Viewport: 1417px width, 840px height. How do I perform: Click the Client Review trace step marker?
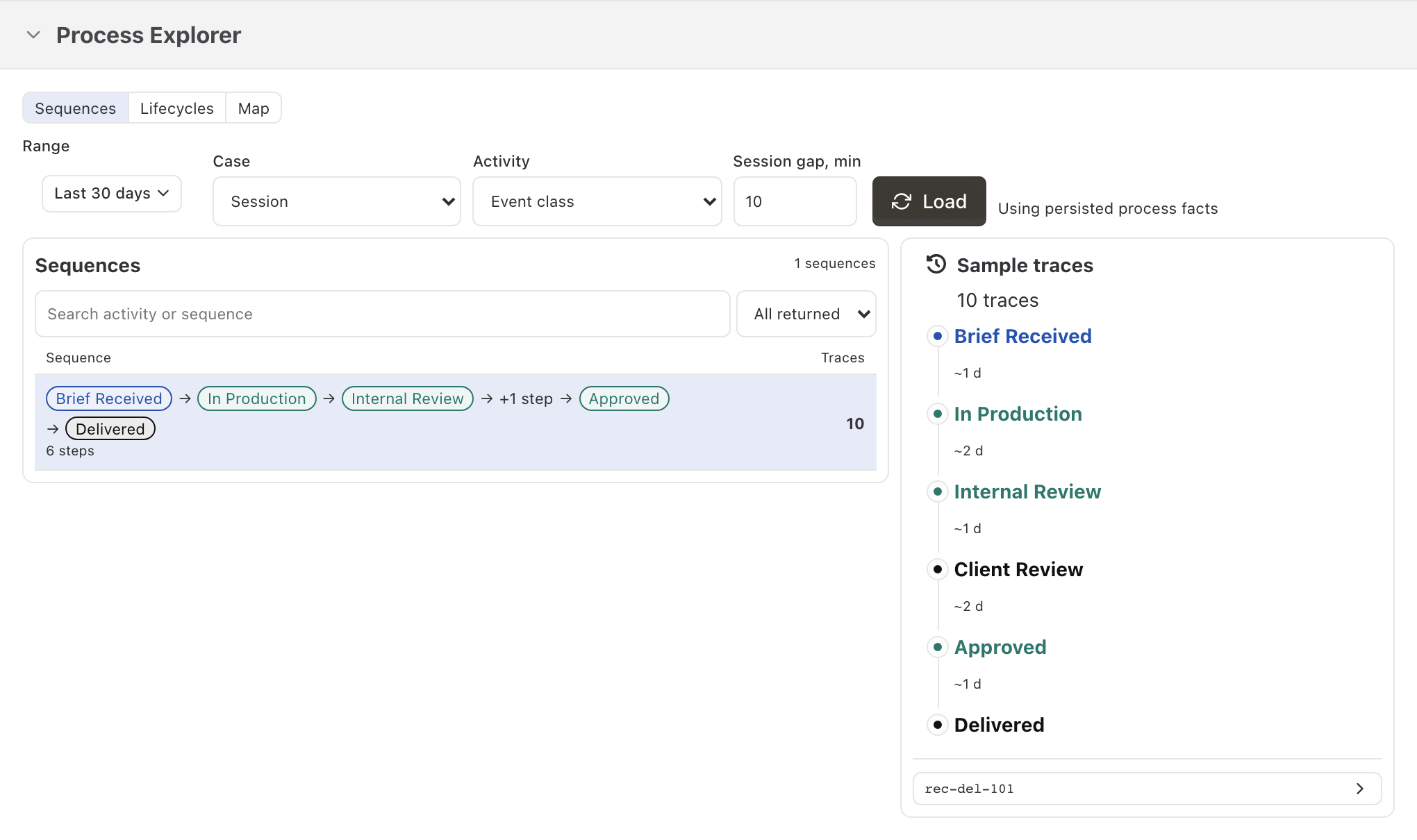[938, 569]
